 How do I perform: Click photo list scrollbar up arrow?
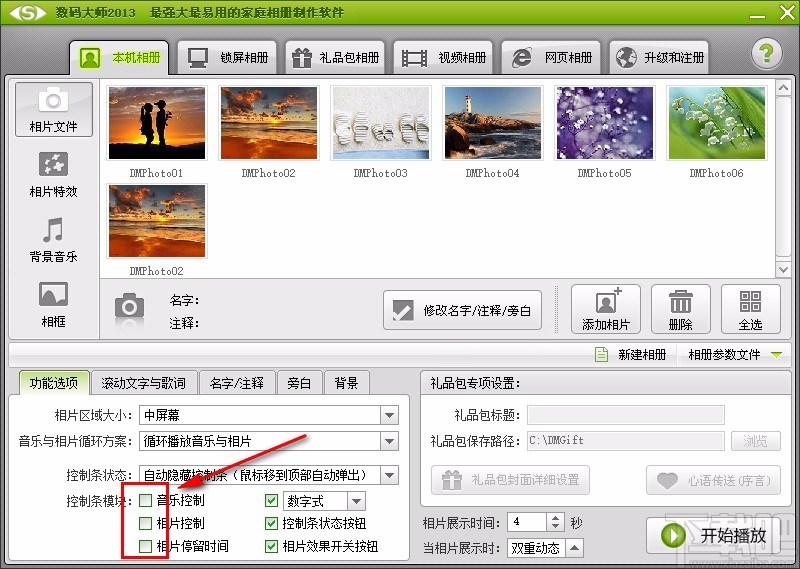(x=783, y=88)
